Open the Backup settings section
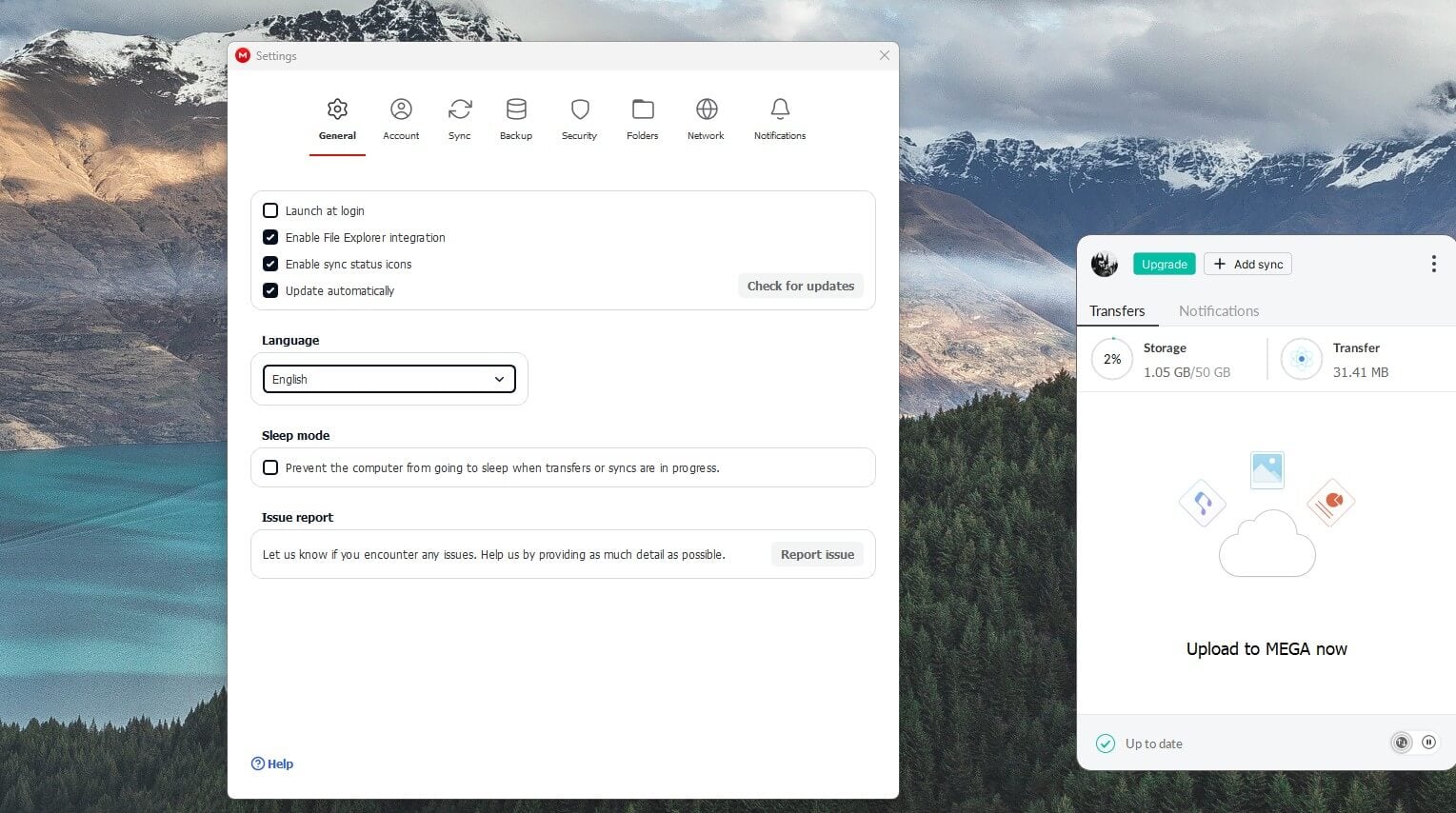The image size is (1456, 813). coord(515,118)
